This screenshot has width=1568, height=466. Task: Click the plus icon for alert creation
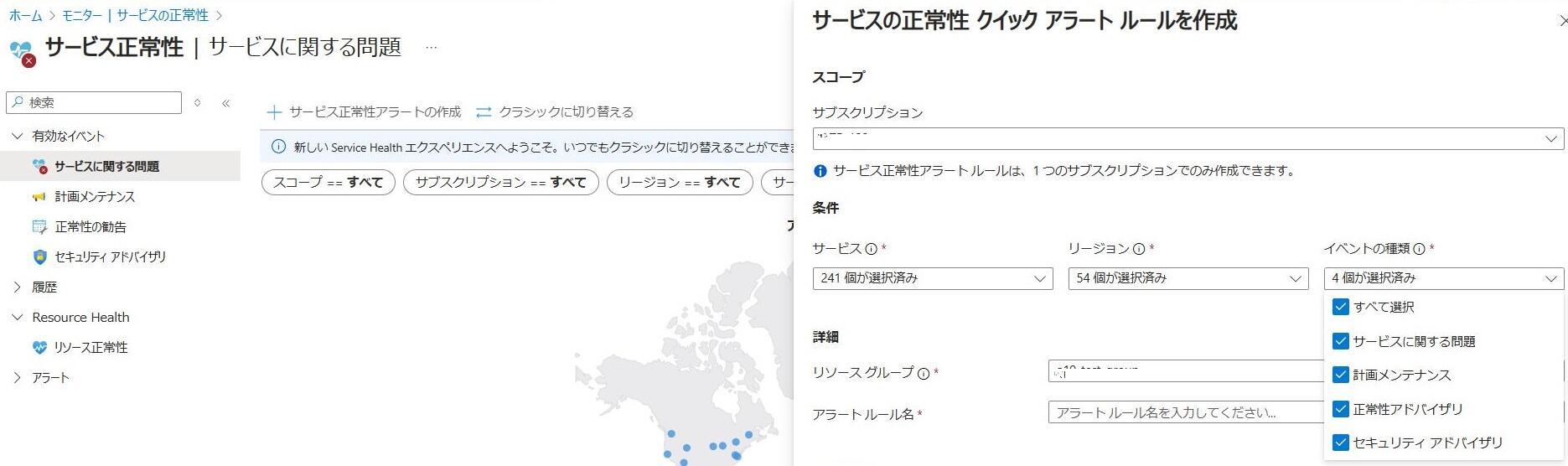pyautogui.click(x=274, y=112)
